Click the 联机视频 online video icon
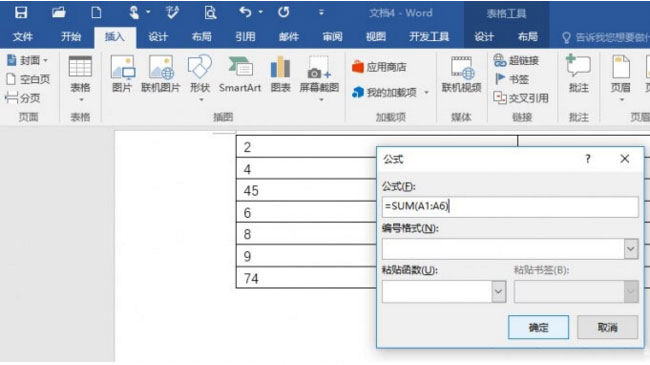 coord(461,74)
